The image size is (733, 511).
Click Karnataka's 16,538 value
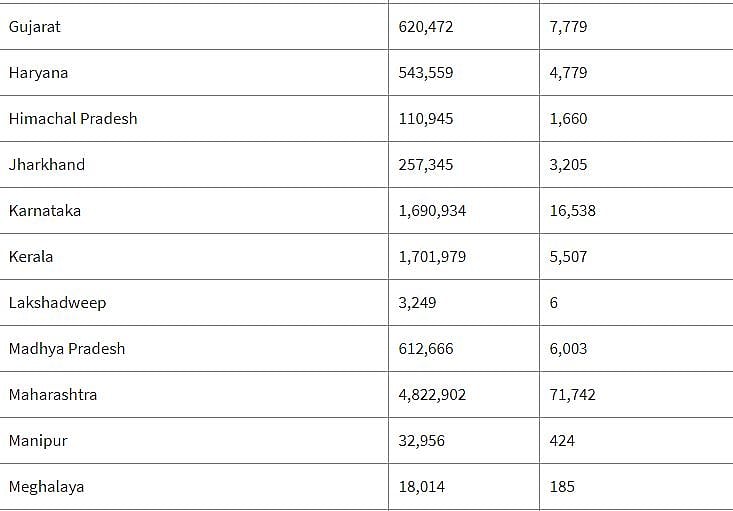click(x=572, y=211)
